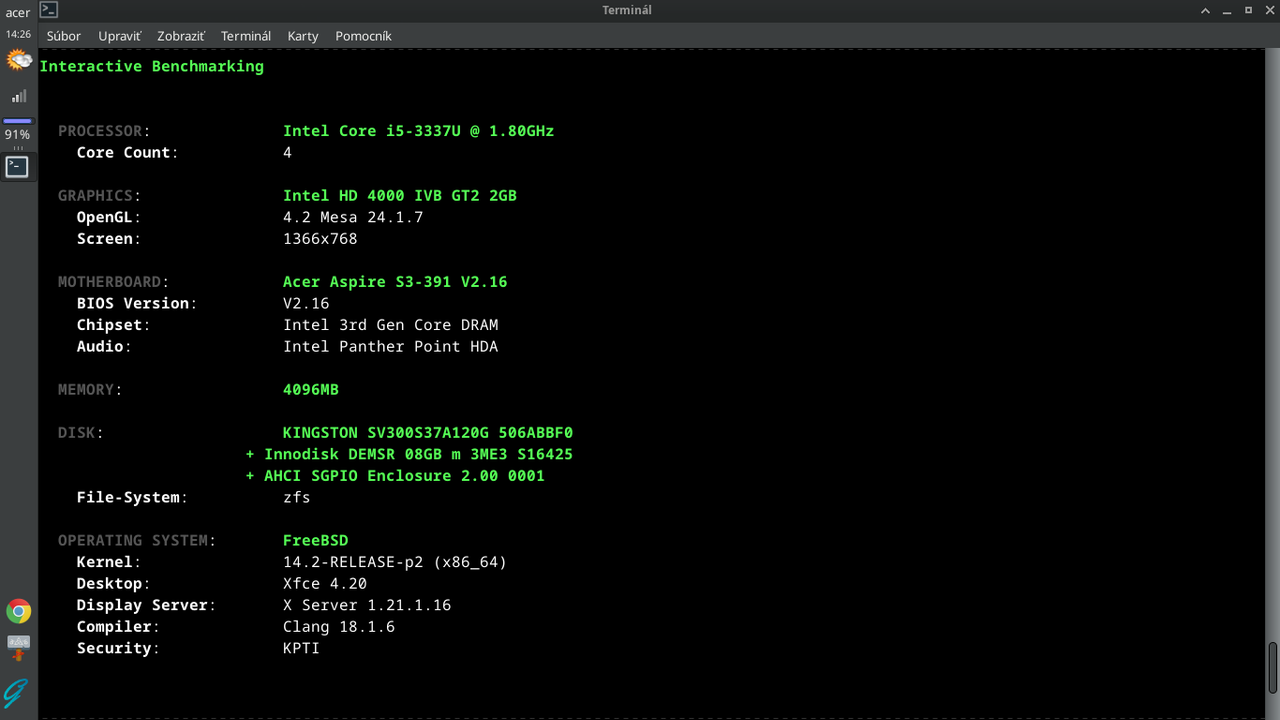Screen dimensions: 1280x720
Task: Open the Zobraziť menu
Action: pos(181,36)
